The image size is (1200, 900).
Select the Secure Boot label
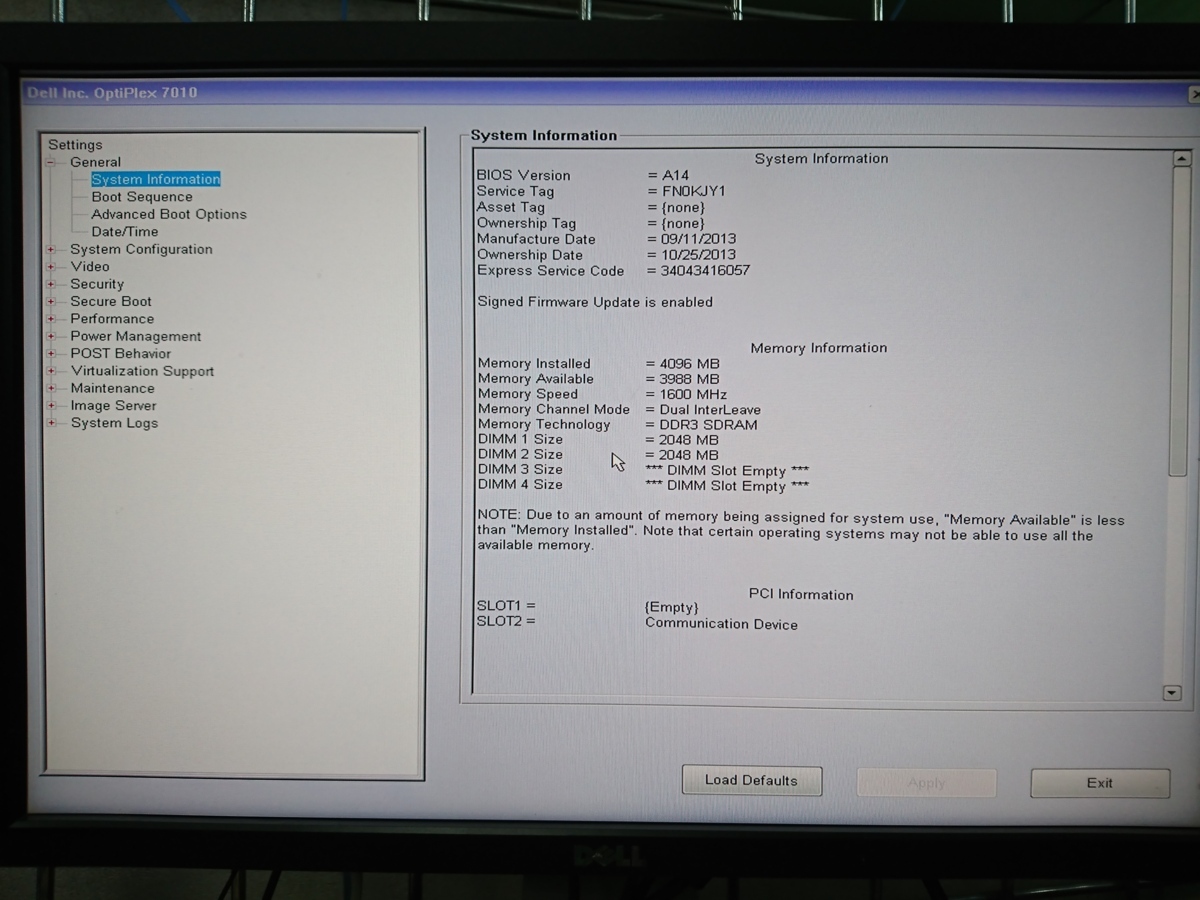pos(111,301)
